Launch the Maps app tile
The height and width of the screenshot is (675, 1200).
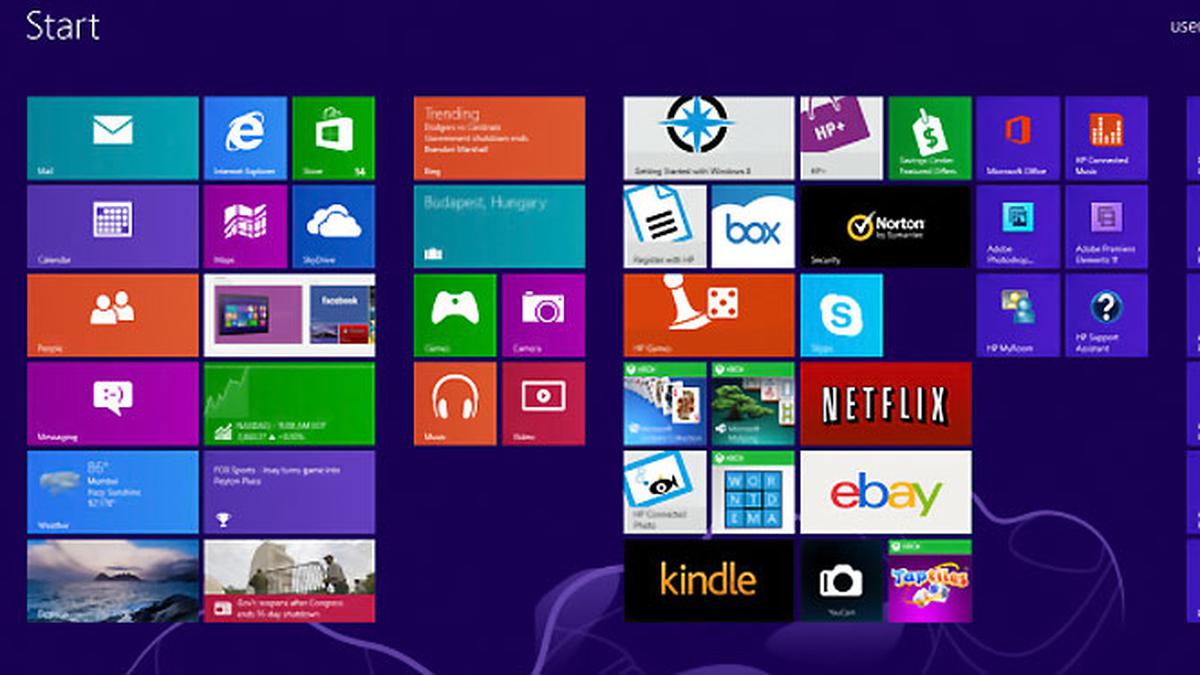point(245,226)
